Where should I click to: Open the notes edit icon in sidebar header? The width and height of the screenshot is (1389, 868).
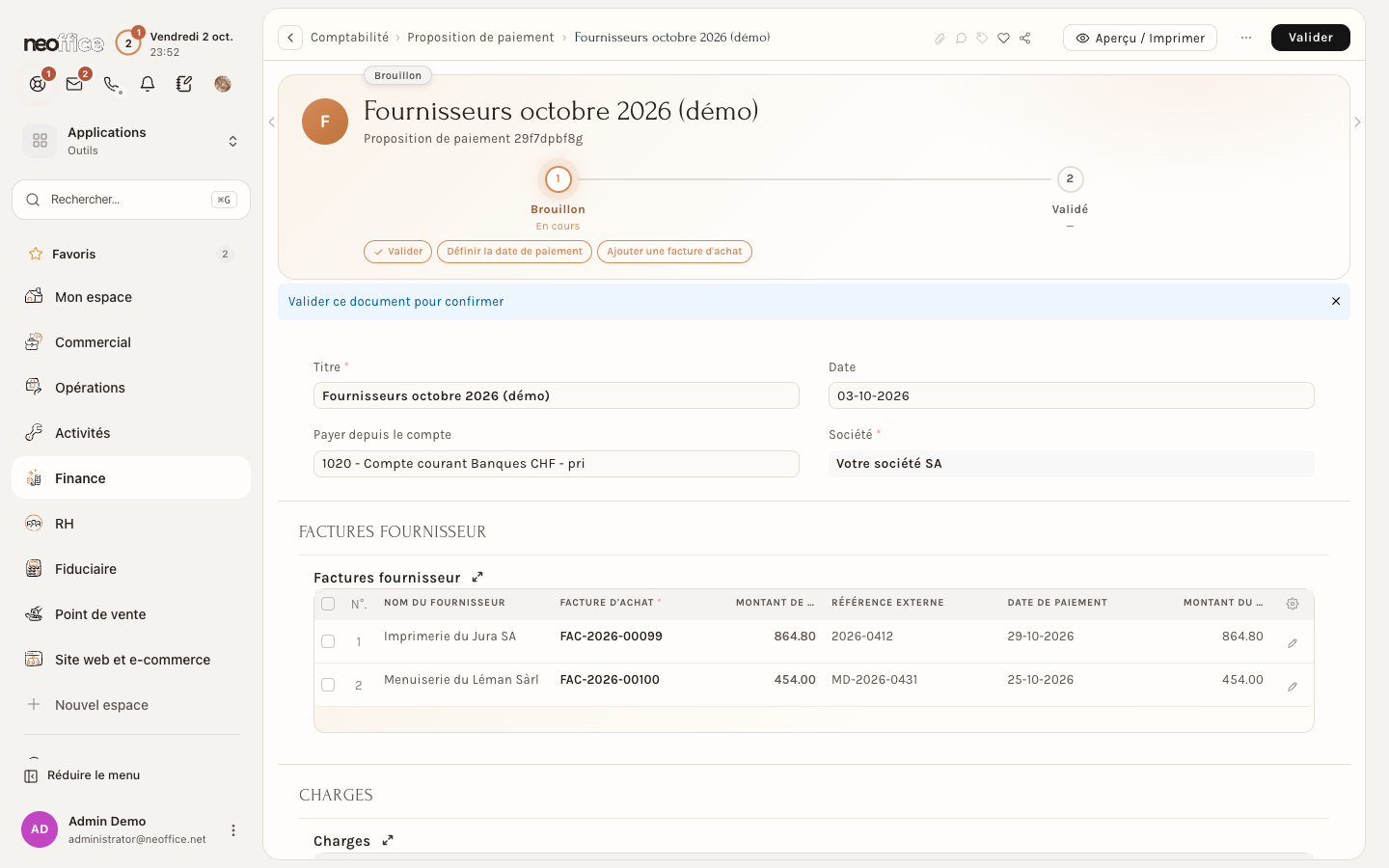pos(184,84)
